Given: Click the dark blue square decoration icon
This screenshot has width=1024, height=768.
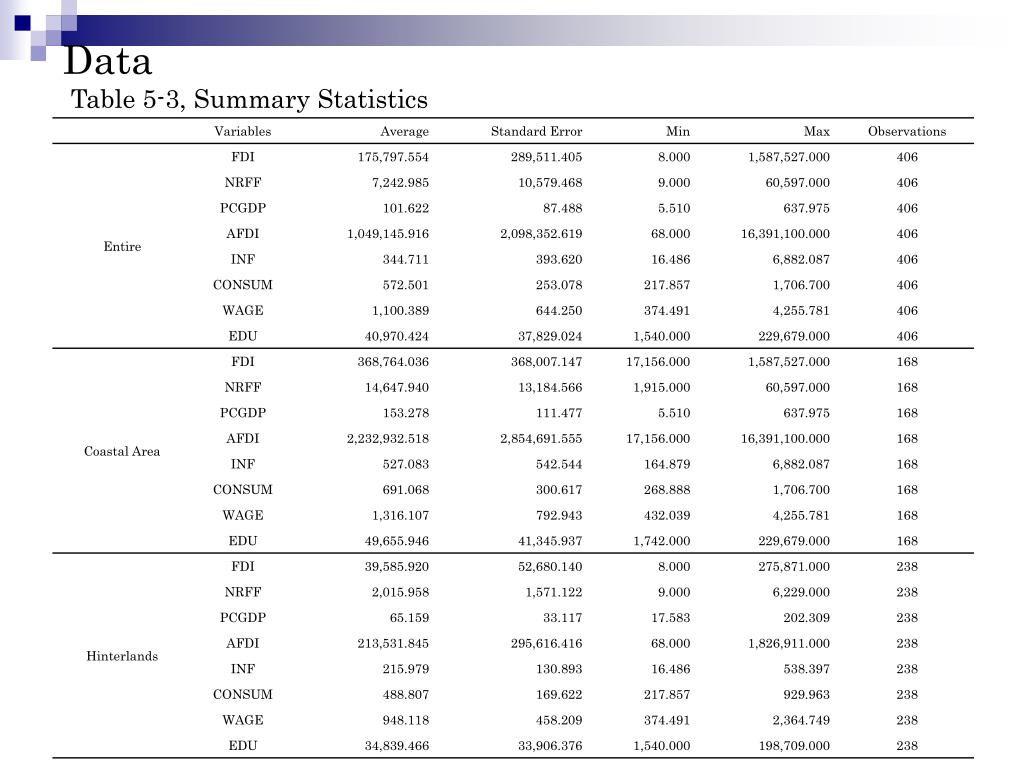Looking at the screenshot, I should click(x=23, y=23).
